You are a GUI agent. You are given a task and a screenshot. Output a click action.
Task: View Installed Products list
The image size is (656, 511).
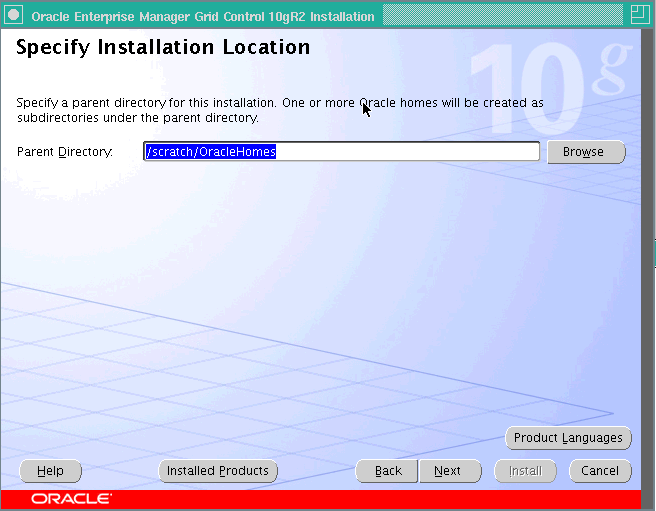217,471
